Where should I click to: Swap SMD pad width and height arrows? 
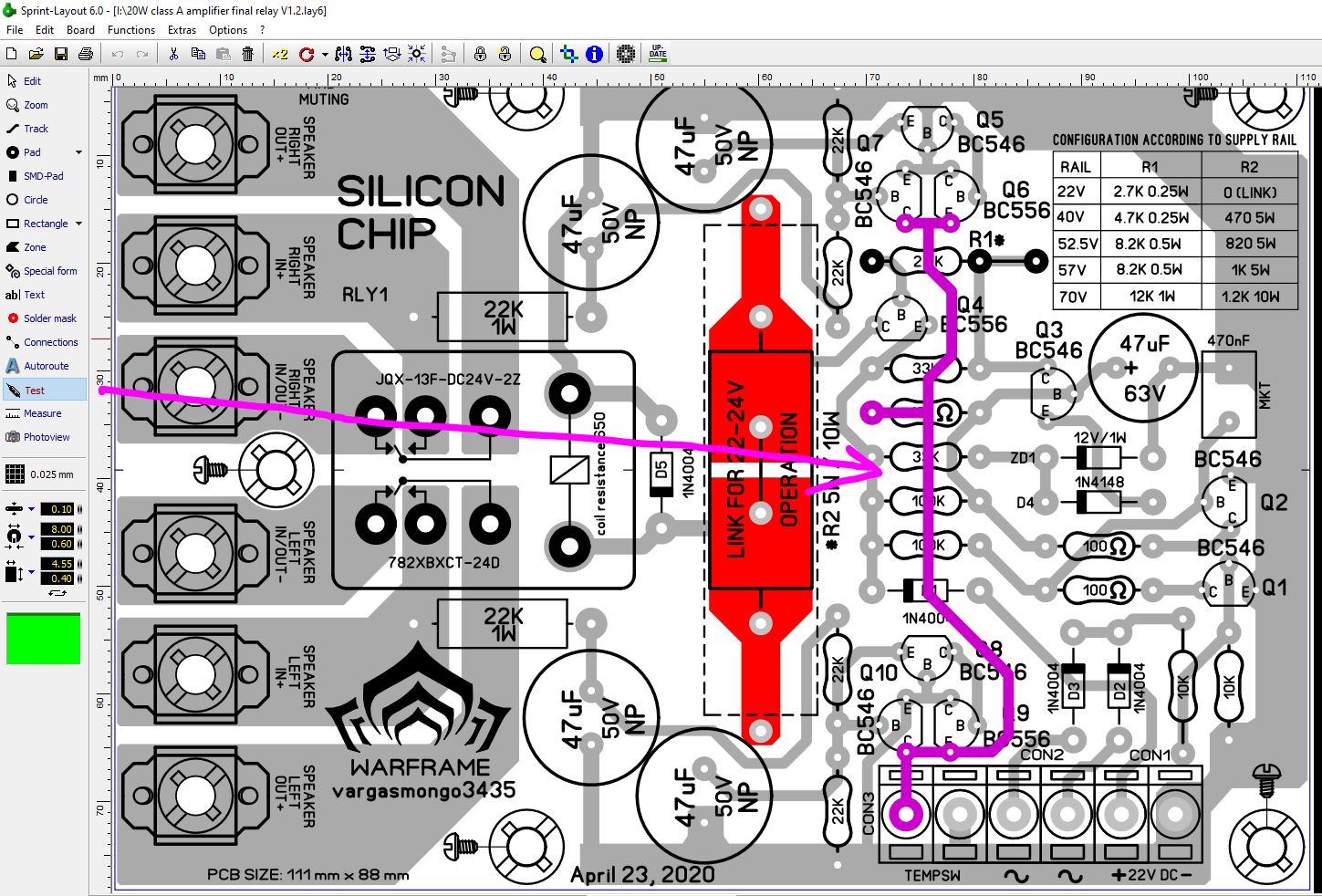pos(57,593)
